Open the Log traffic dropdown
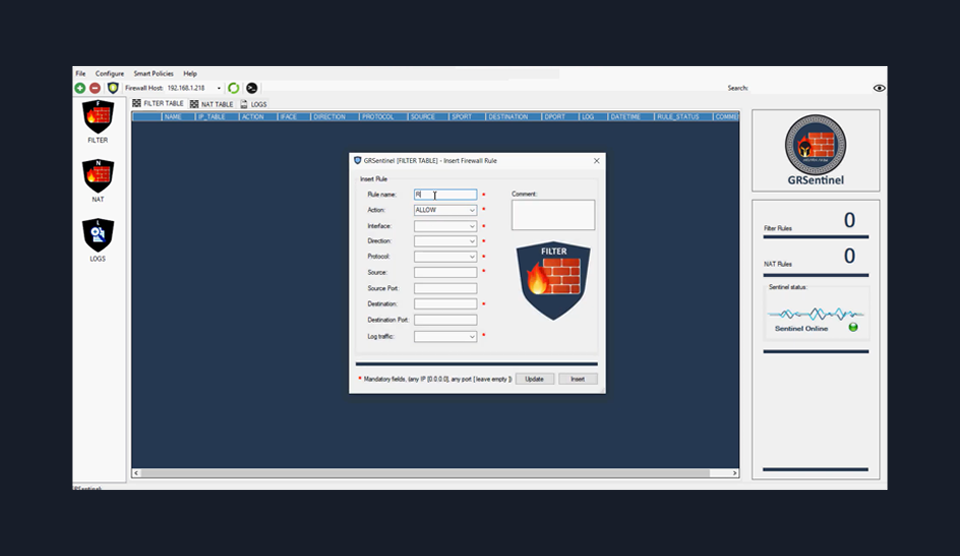Screen dimensions: 960x556 click(x=445, y=337)
